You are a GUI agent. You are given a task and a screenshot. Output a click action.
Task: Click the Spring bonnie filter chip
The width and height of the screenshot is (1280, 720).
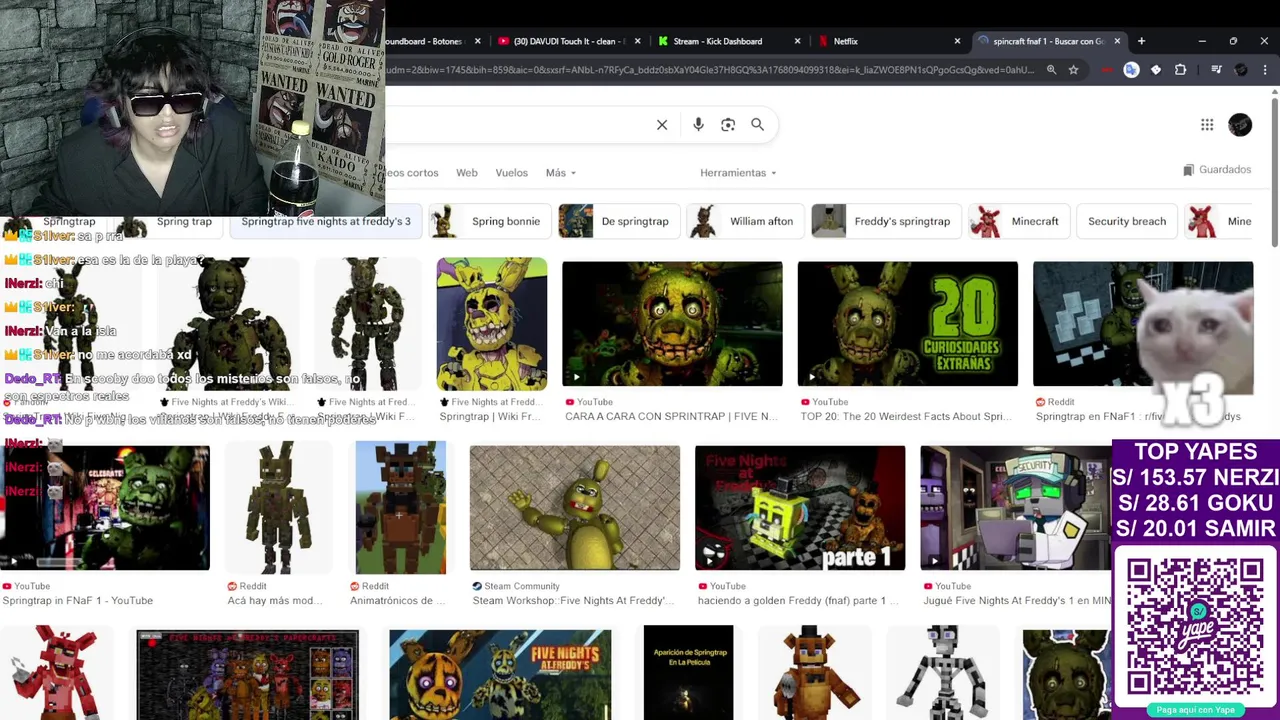490,221
